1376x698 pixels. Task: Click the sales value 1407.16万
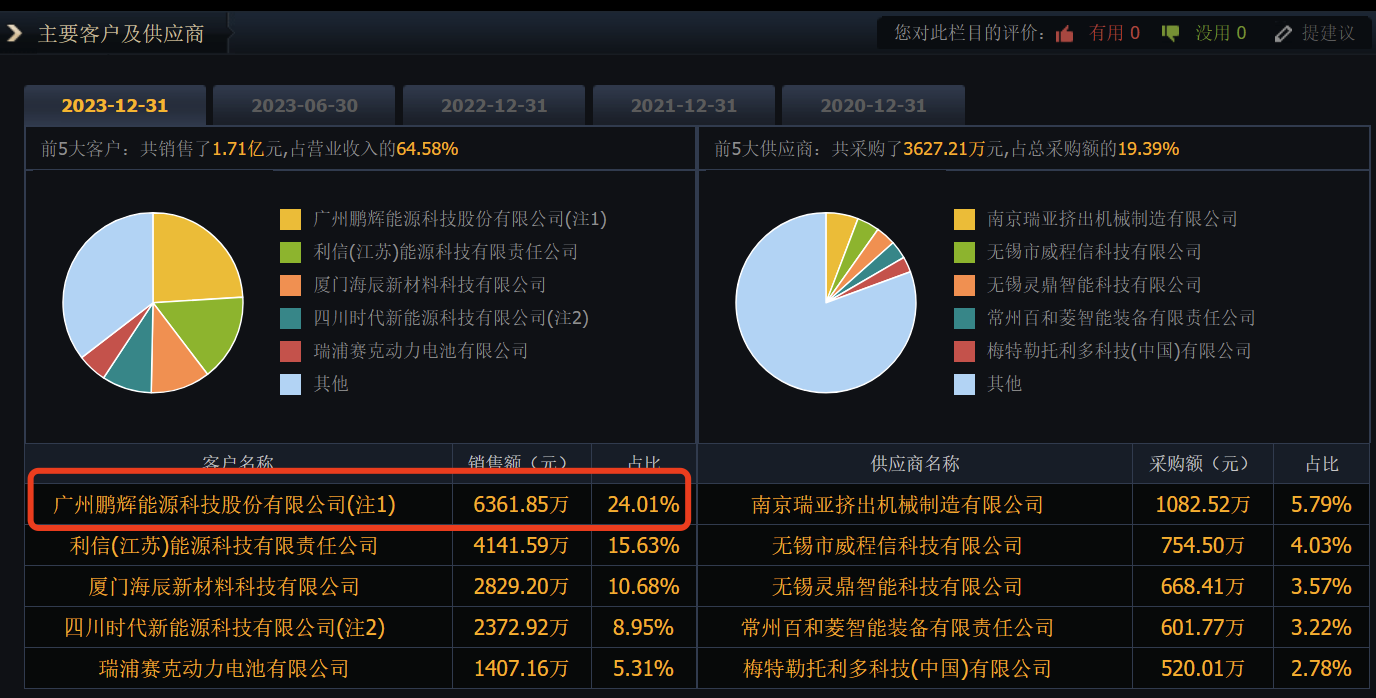(521, 668)
